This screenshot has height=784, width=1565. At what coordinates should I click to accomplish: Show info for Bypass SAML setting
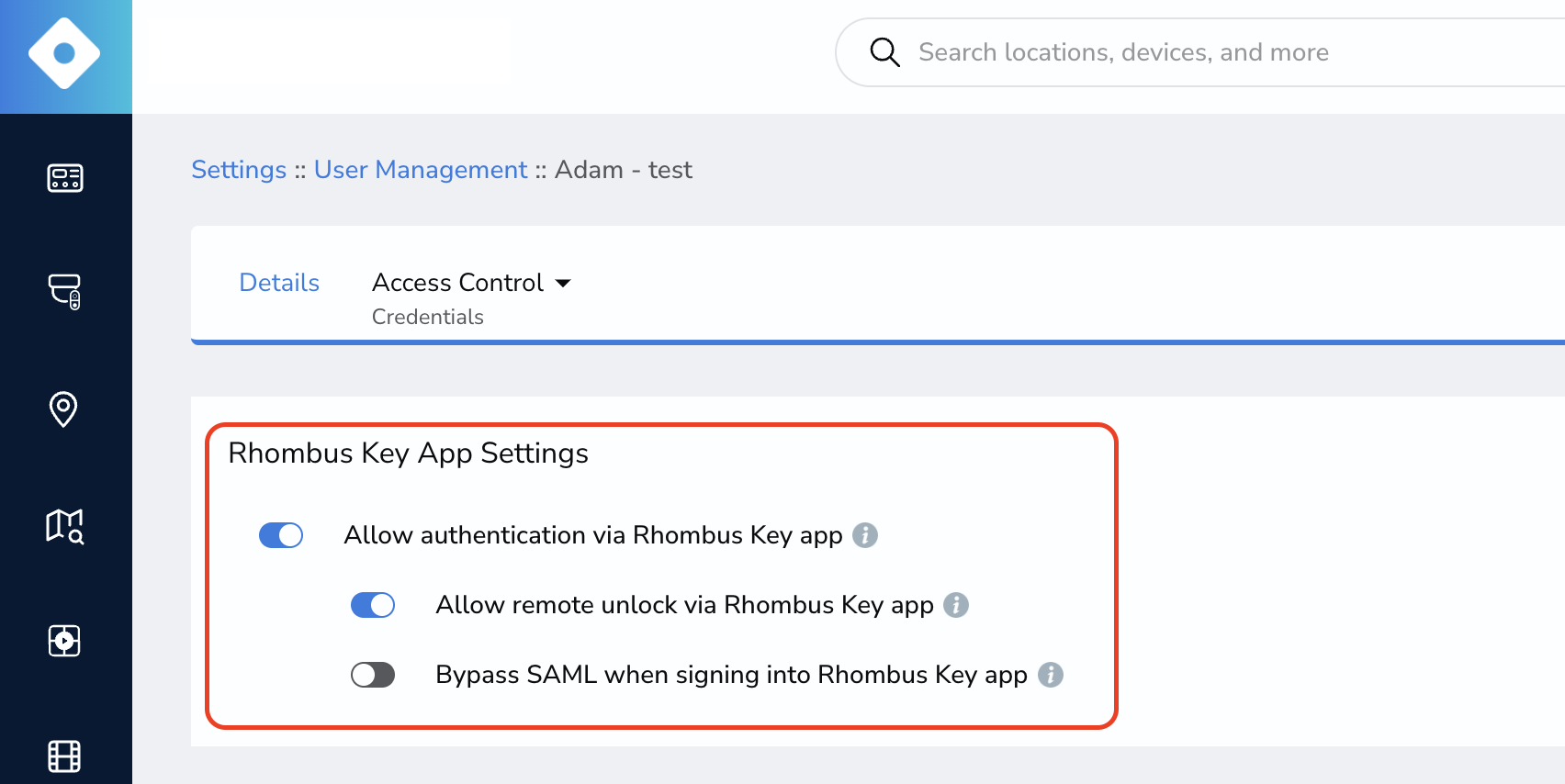coord(1051,675)
